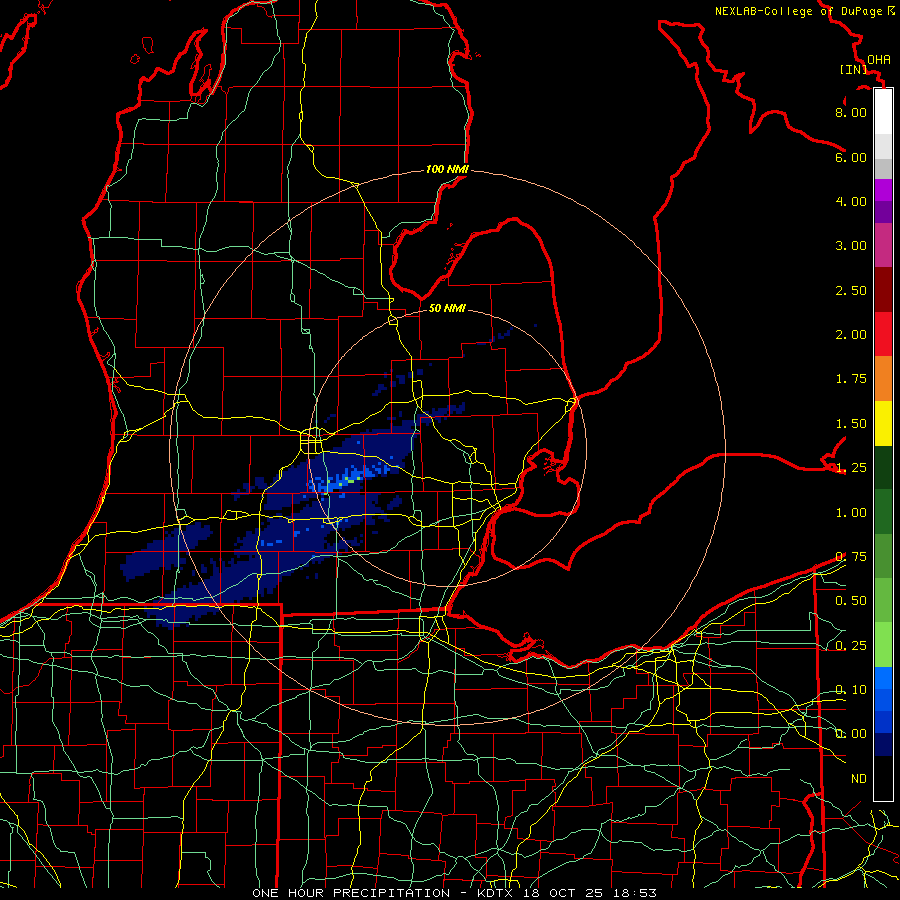900x900 pixels.
Task: Select the 6.00 legend value
Action: click(x=851, y=157)
